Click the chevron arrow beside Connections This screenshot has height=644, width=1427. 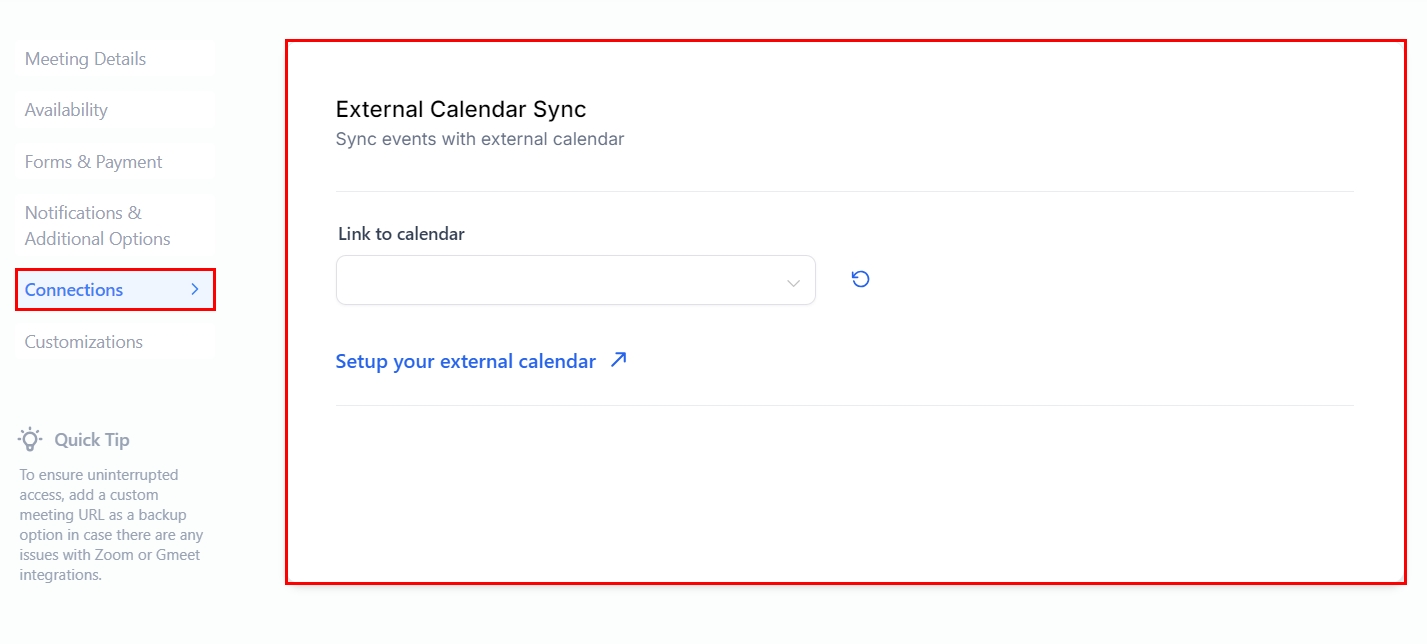(x=195, y=289)
